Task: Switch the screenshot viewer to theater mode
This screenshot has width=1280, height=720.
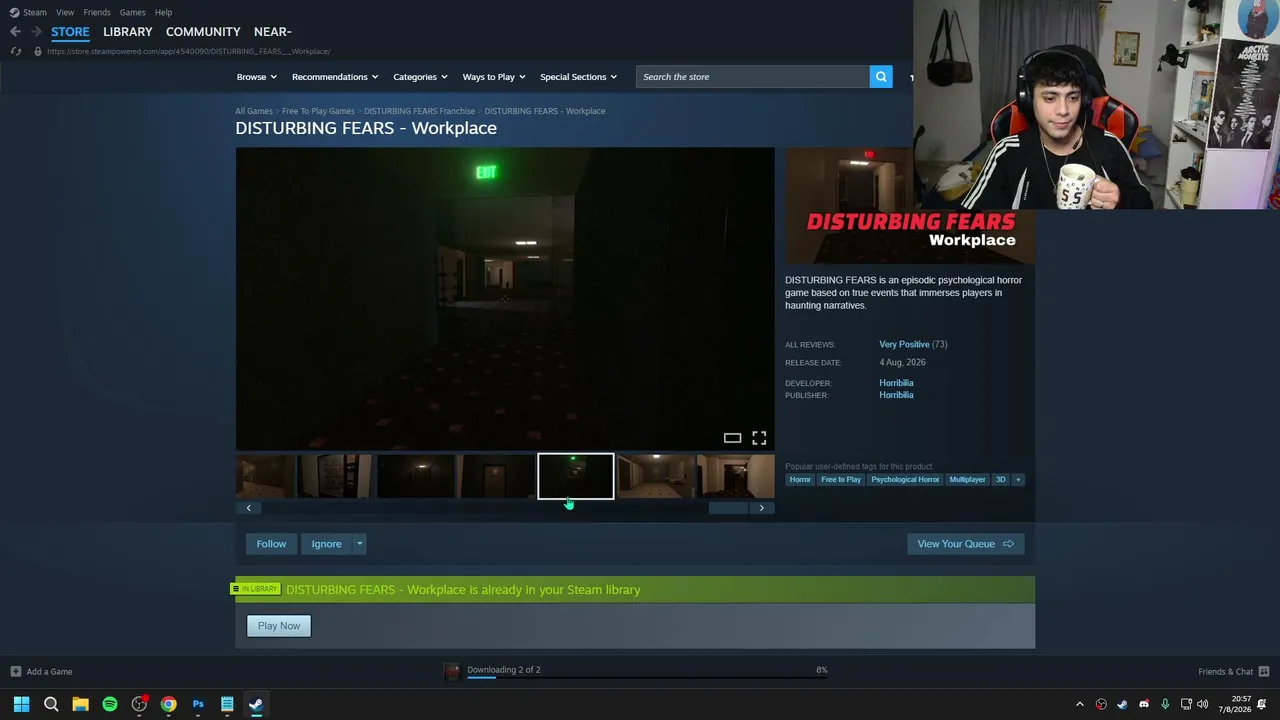Action: [732, 438]
